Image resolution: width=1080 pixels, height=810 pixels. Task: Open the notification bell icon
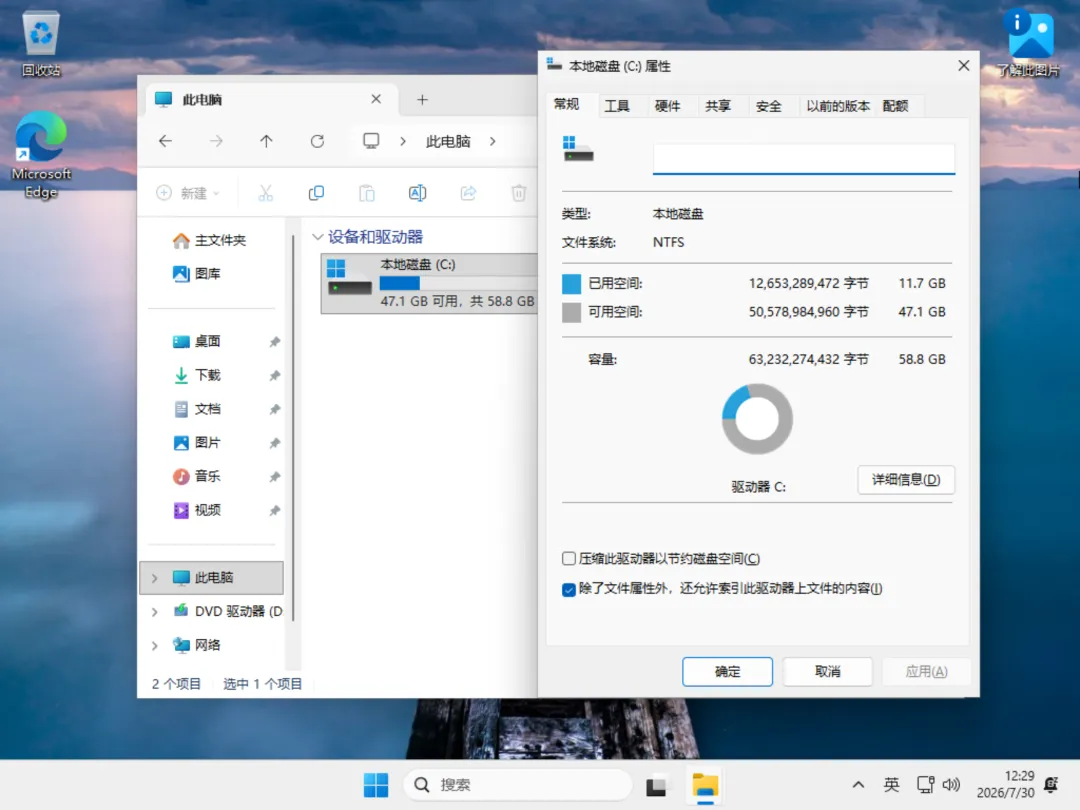coord(1051,785)
